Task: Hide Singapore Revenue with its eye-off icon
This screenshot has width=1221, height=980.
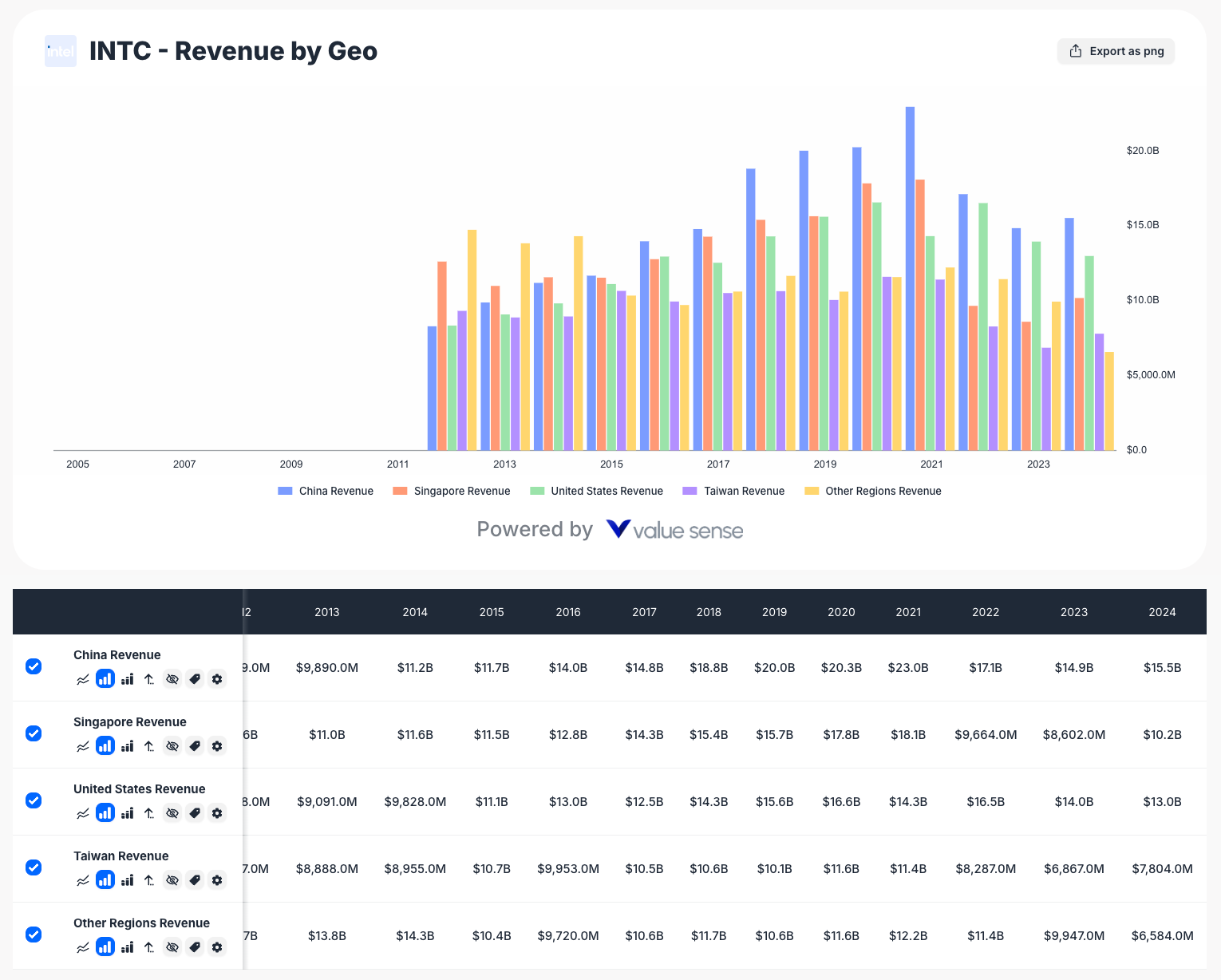Action: [172, 745]
